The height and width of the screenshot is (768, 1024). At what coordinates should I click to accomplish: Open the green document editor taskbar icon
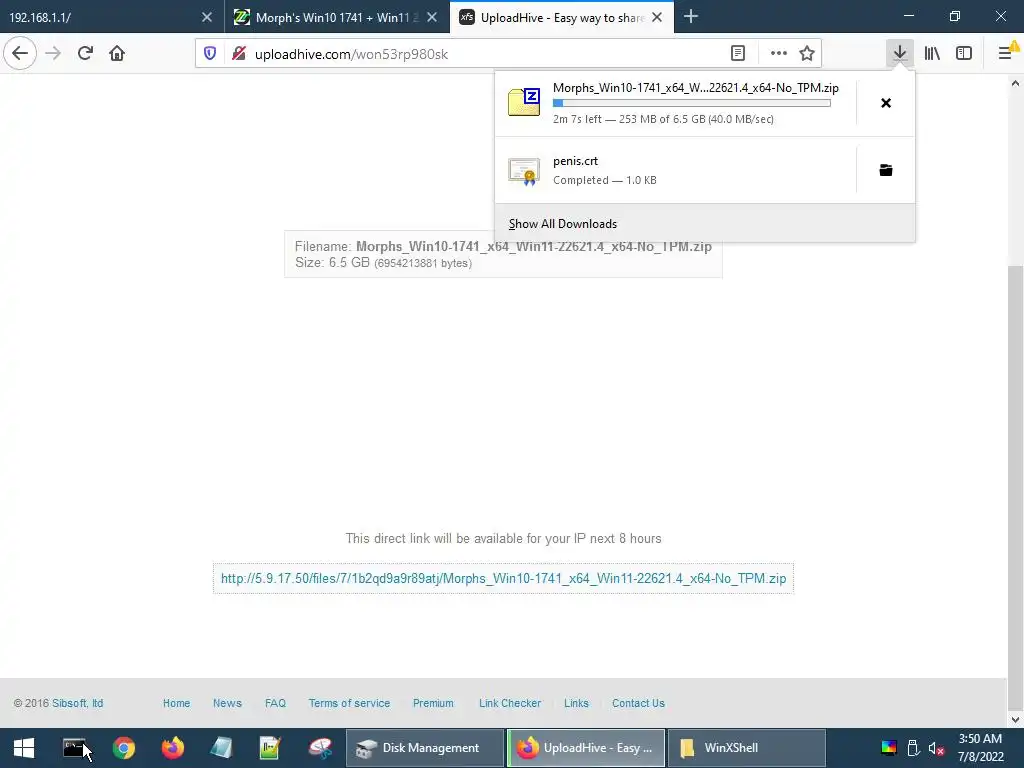270,748
